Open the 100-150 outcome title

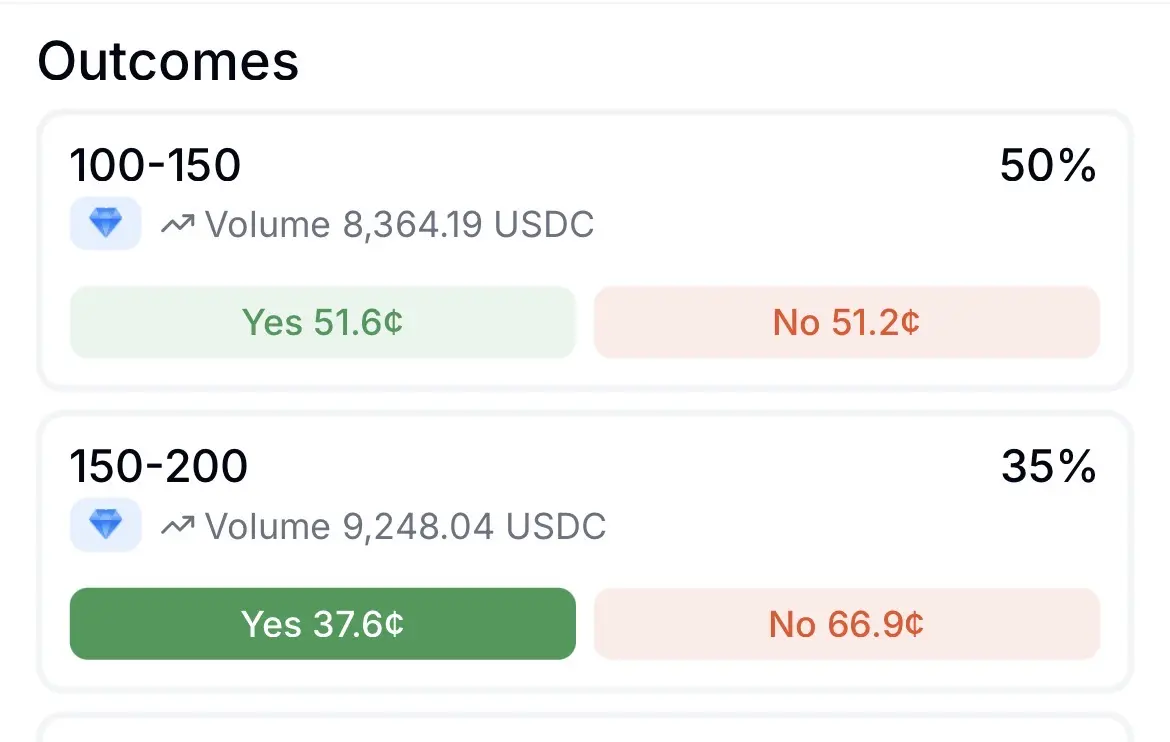tap(155, 165)
